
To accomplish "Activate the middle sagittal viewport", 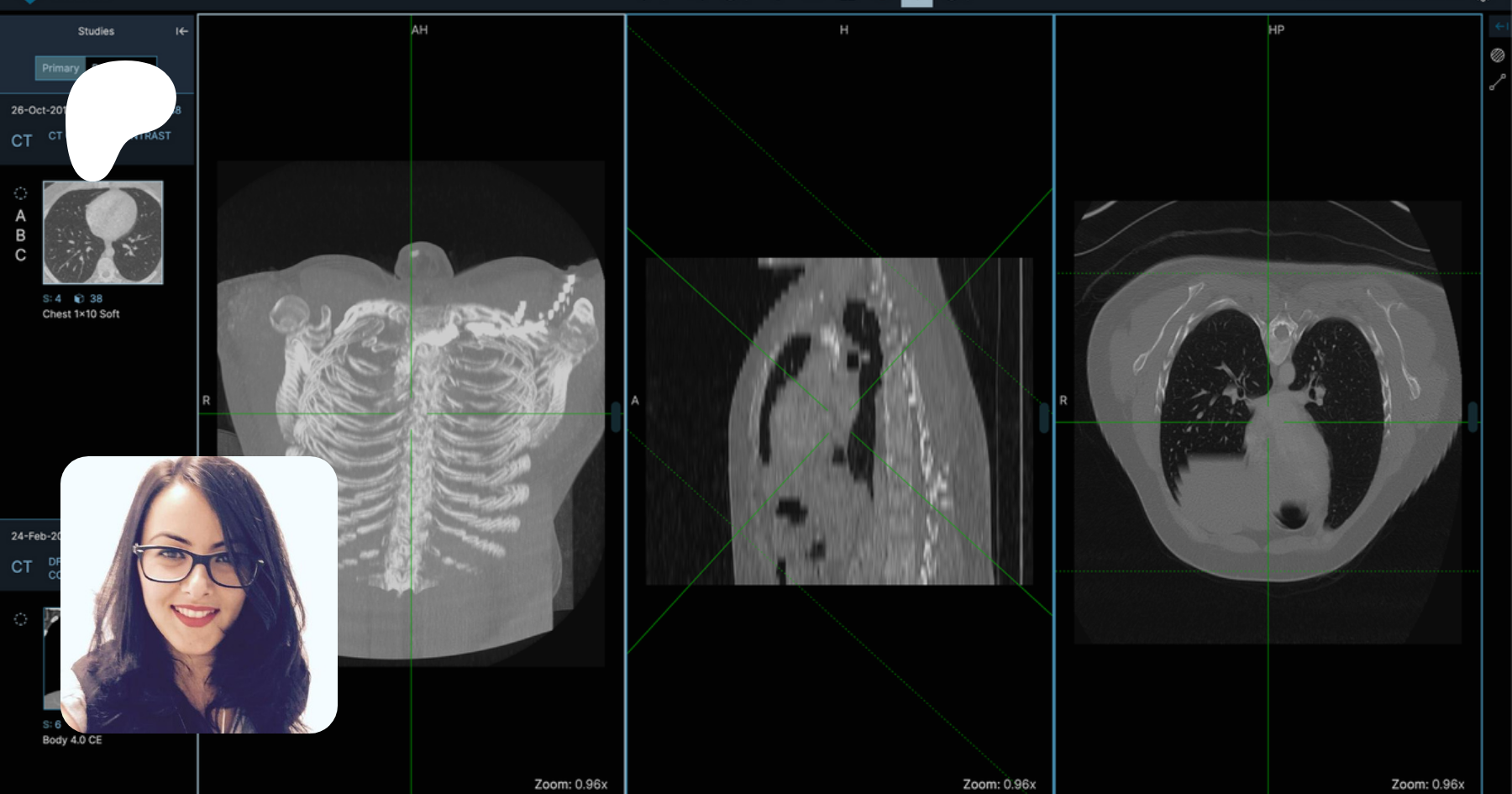I will tap(838, 420).
